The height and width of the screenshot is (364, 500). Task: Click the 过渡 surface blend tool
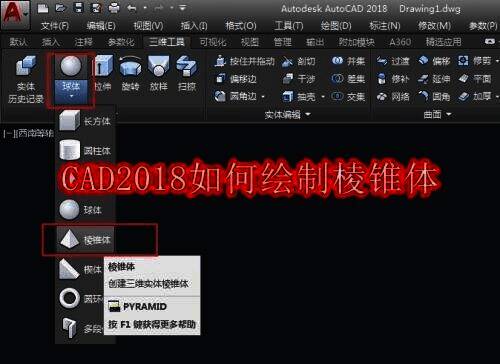[x=393, y=61]
